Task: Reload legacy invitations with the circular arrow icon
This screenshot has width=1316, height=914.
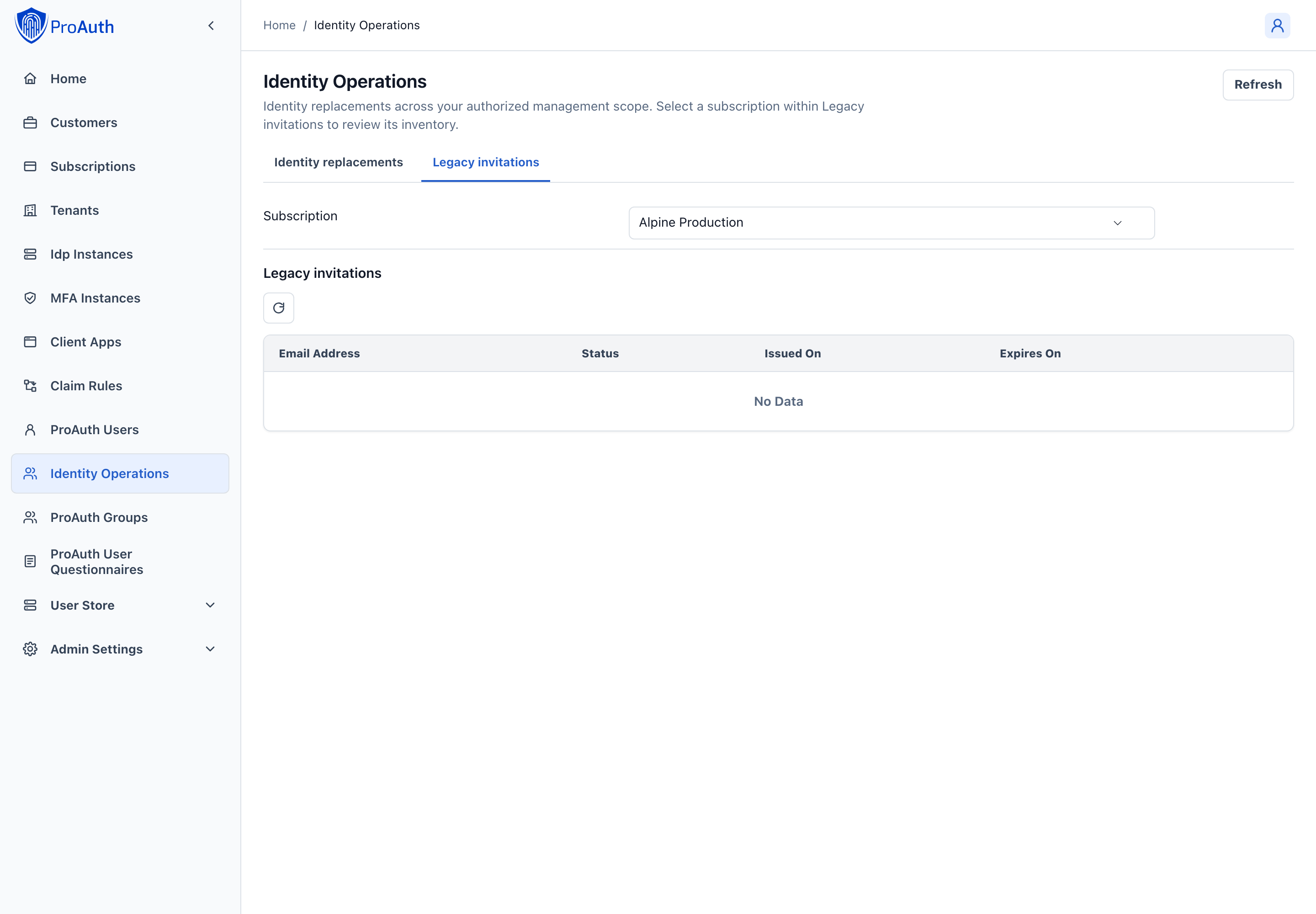Action: pos(279,308)
